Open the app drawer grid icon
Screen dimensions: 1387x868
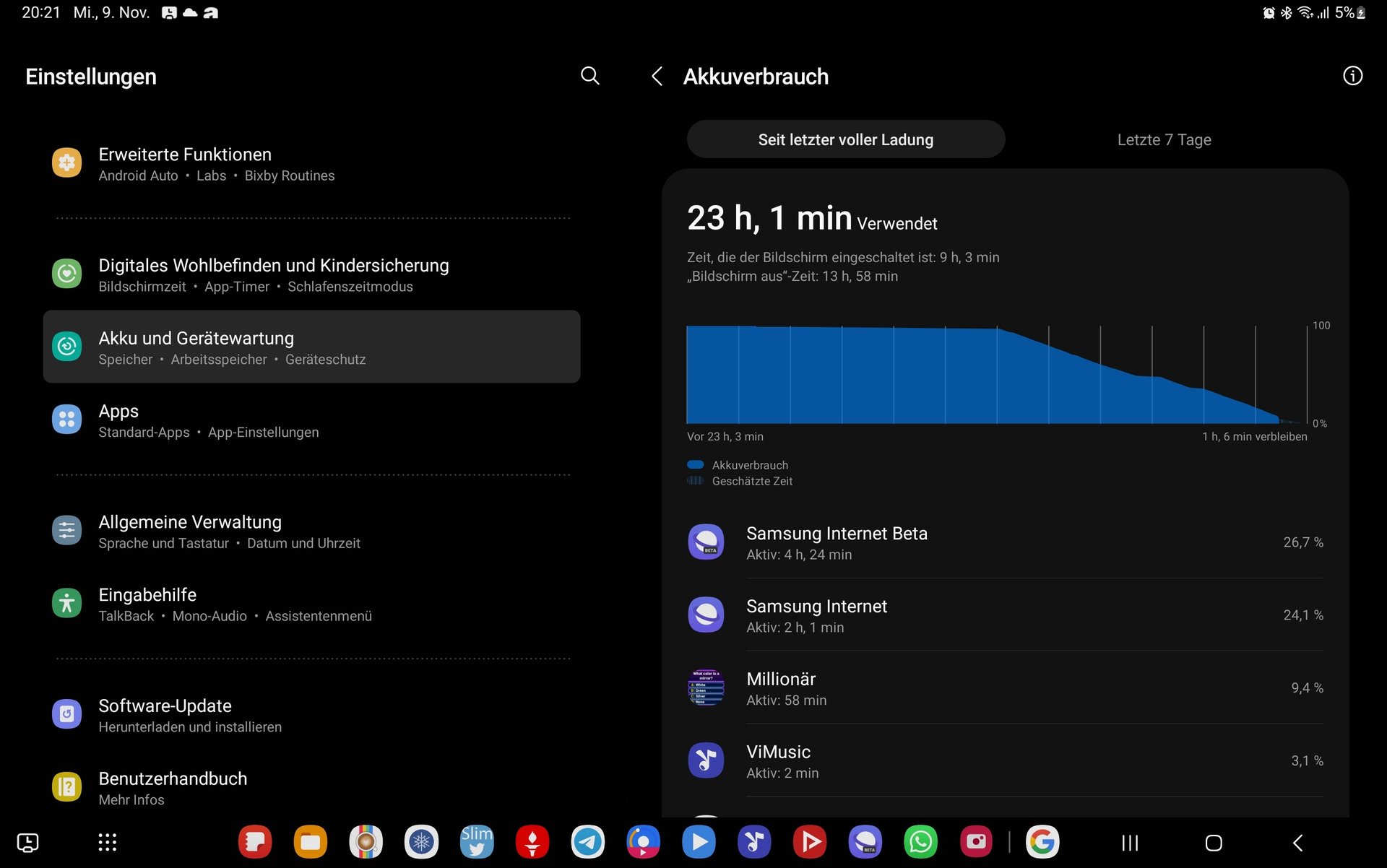tap(107, 842)
